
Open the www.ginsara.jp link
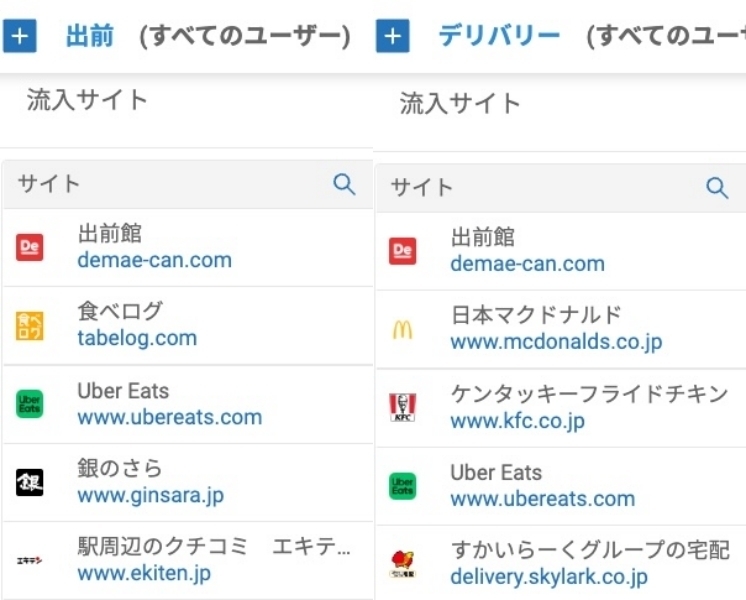click(x=150, y=495)
